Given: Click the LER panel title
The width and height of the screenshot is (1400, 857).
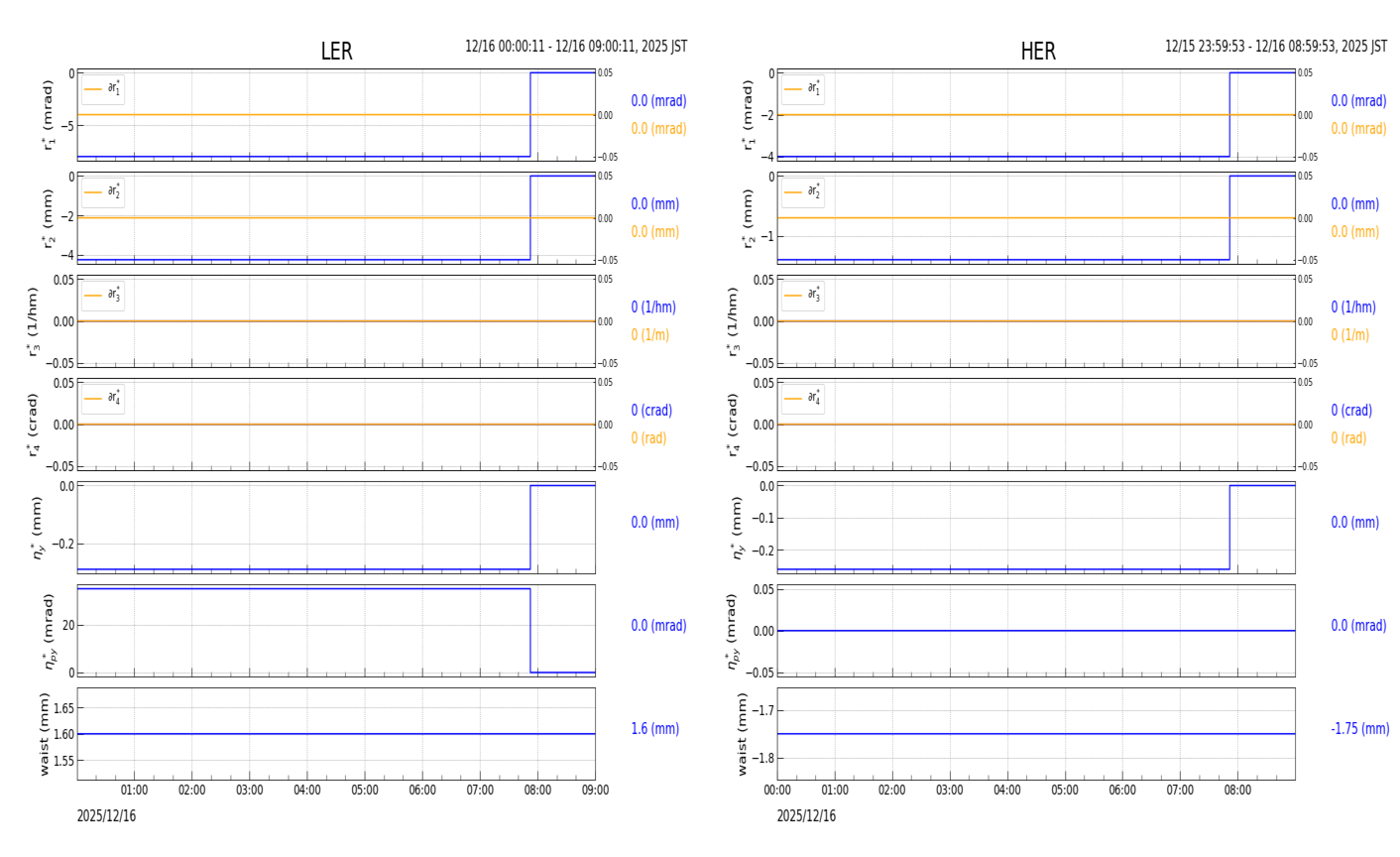Looking at the screenshot, I should [336, 52].
